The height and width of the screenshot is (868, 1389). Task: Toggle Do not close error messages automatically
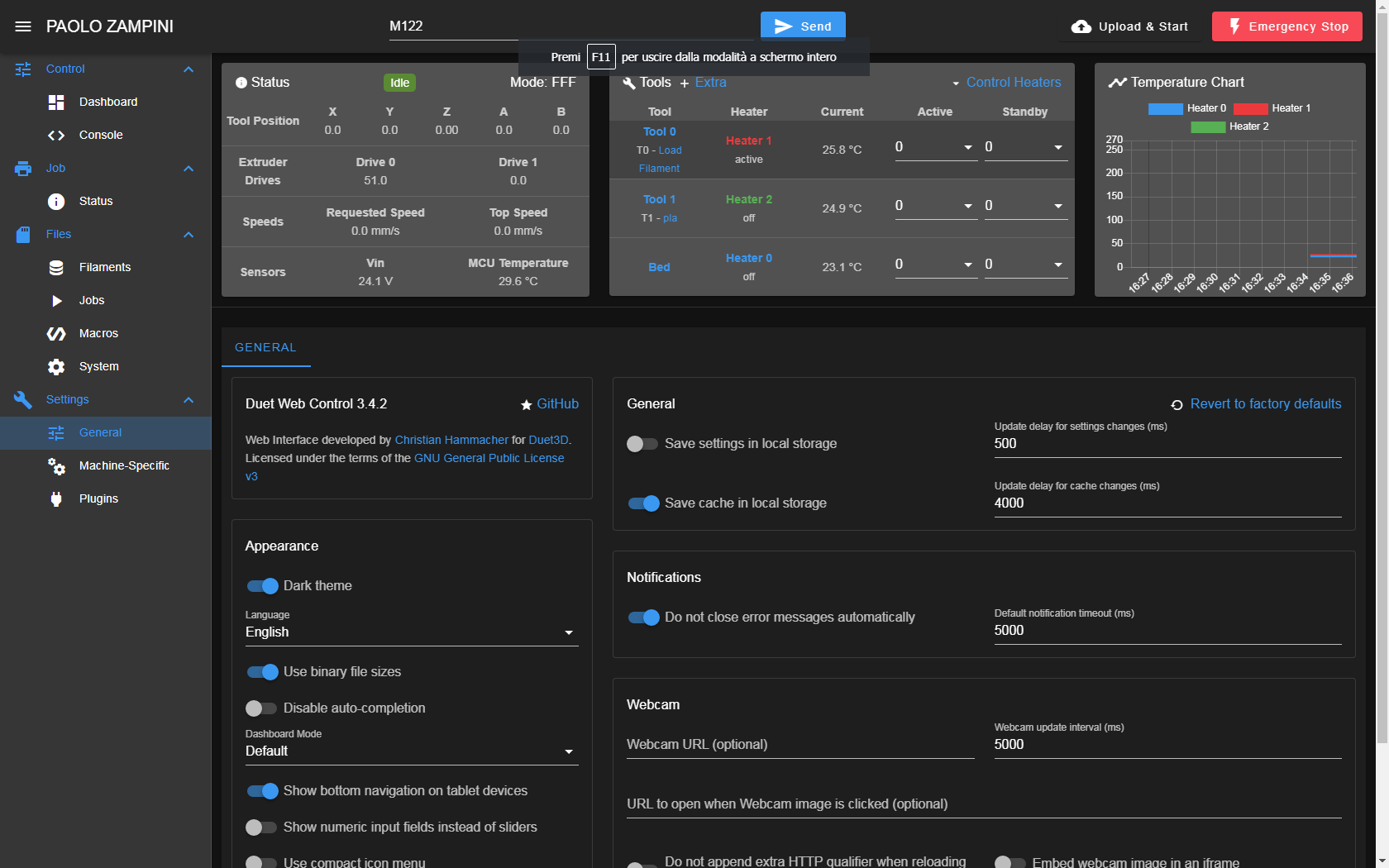point(643,618)
